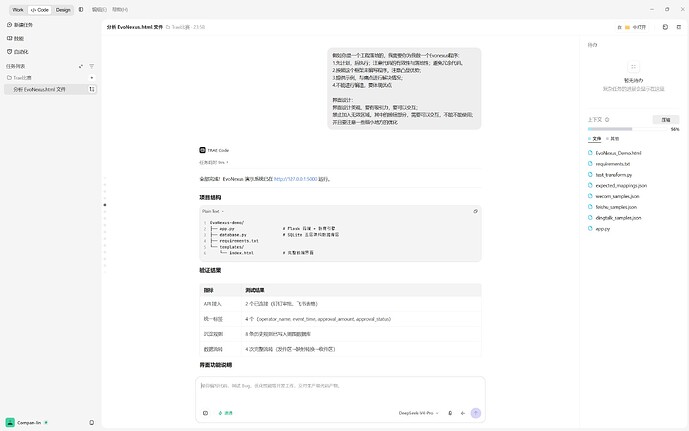The image size is (689, 431).
Task: Click the TRAE Code agent logo
Action: click(x=202, y=150)
